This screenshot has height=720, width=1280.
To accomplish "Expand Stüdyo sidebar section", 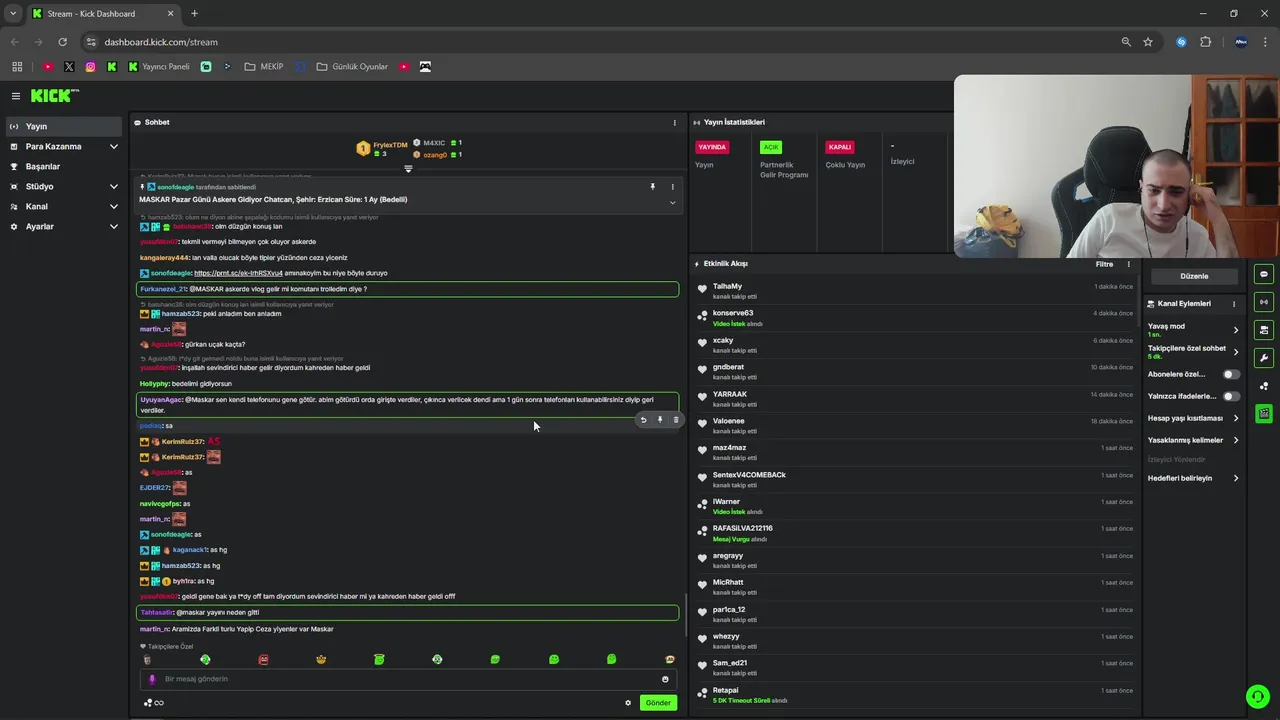I will pos(64,186).
